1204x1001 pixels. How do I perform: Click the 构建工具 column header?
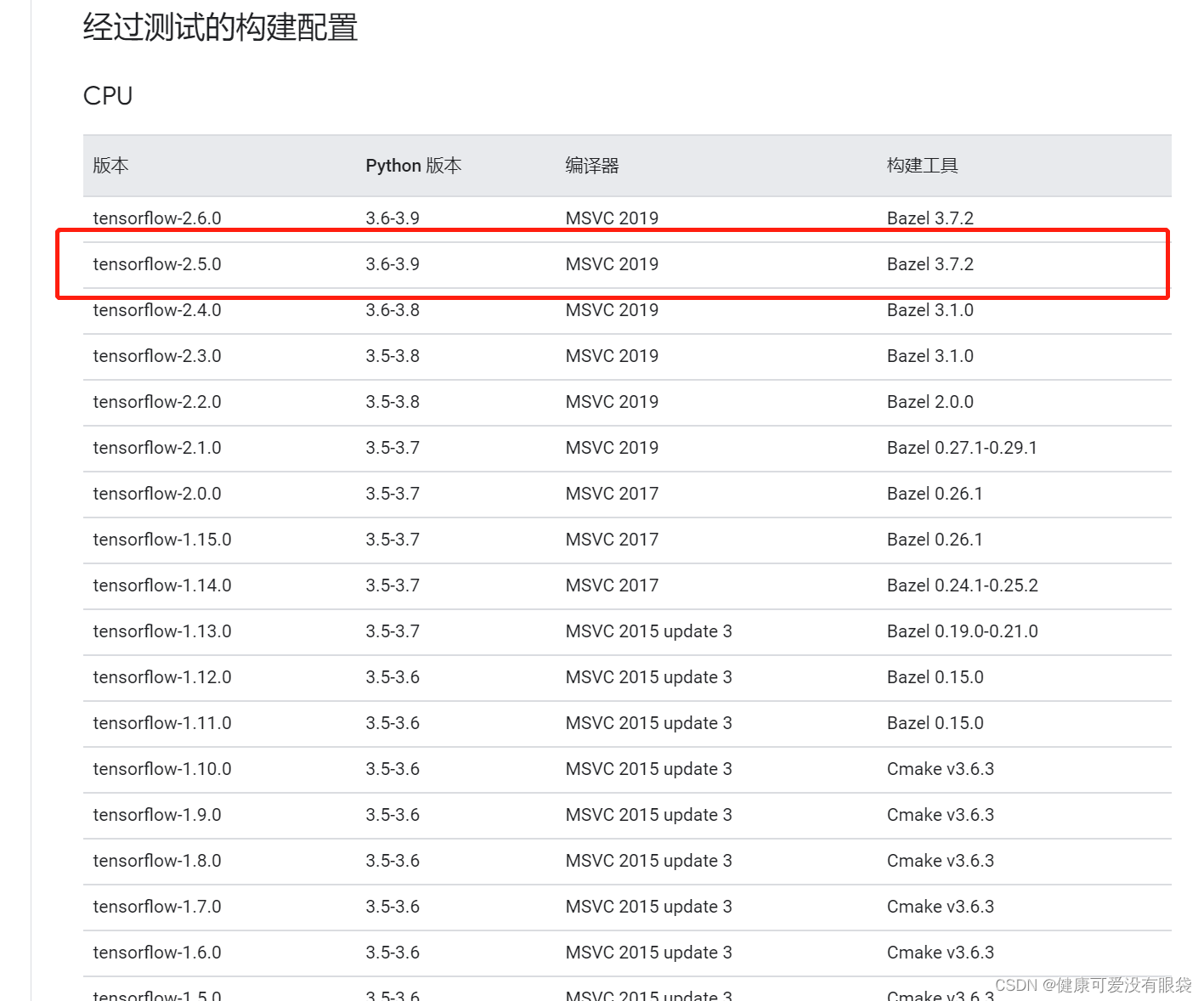pyautogui.click(x=923, y=166)
